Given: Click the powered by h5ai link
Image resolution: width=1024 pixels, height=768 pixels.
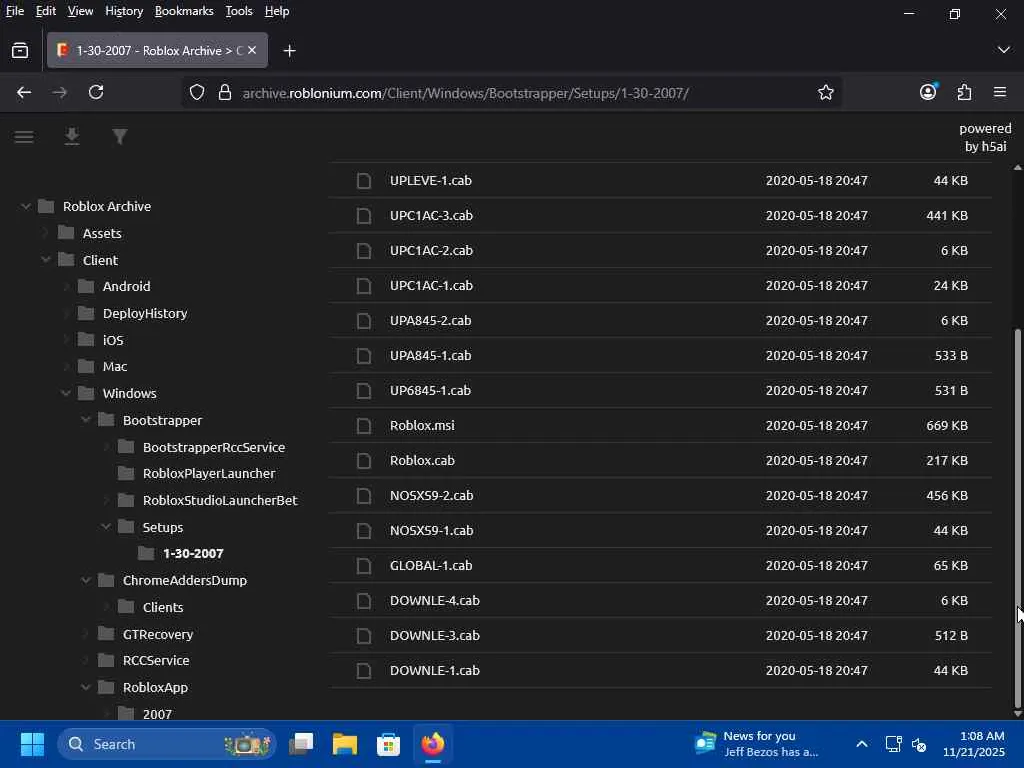Looking at the screenshot, I should pos(985,137).
